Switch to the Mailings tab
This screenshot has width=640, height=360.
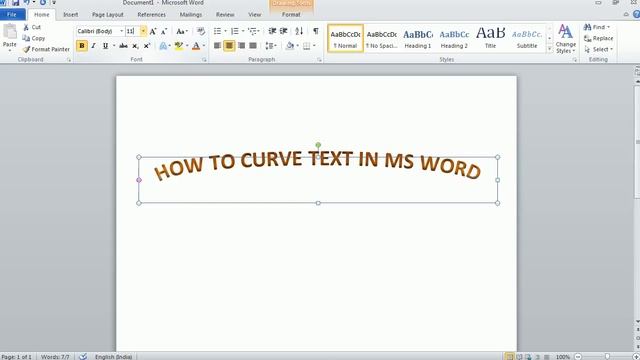pos(191,15)
